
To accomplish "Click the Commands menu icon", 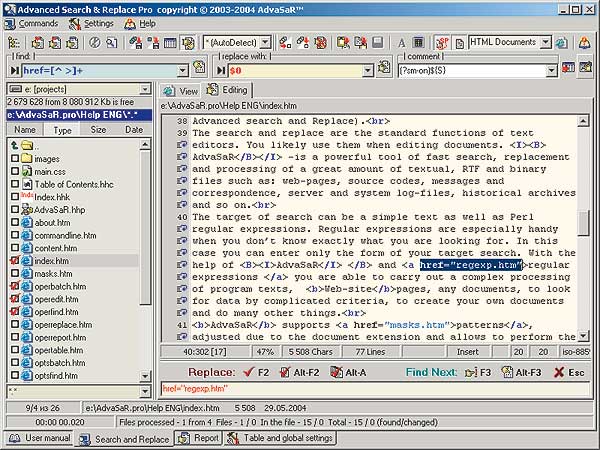I will tap(10, 24).
